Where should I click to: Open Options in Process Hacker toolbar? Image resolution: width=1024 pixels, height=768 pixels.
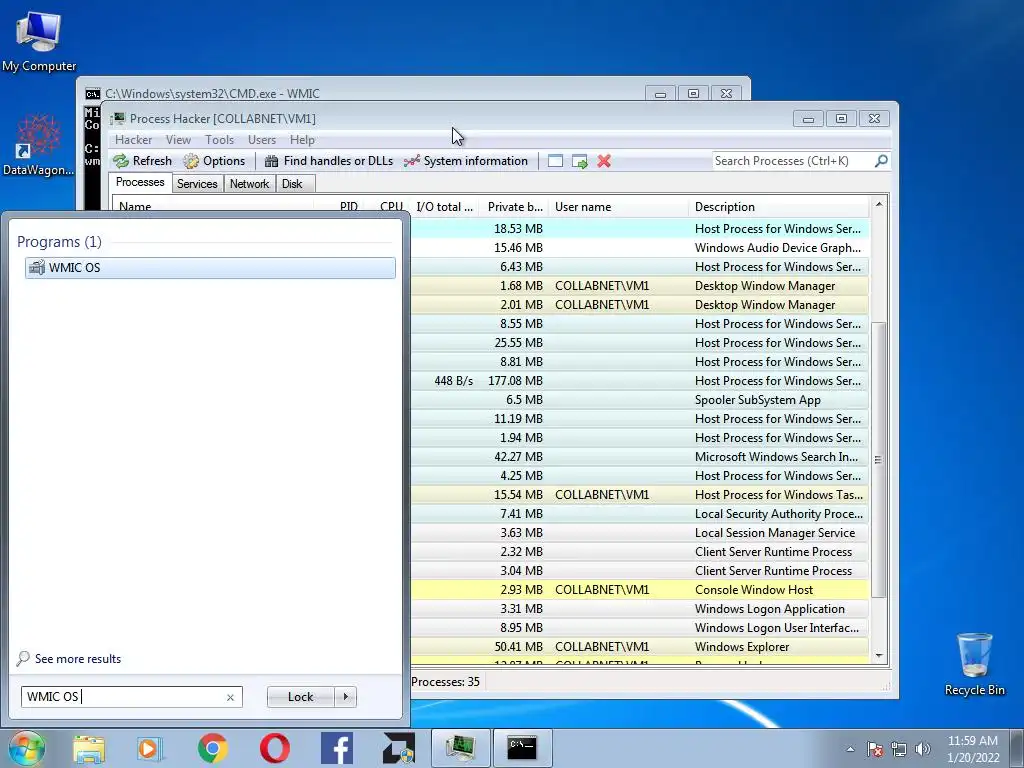[x=214, y=161]
